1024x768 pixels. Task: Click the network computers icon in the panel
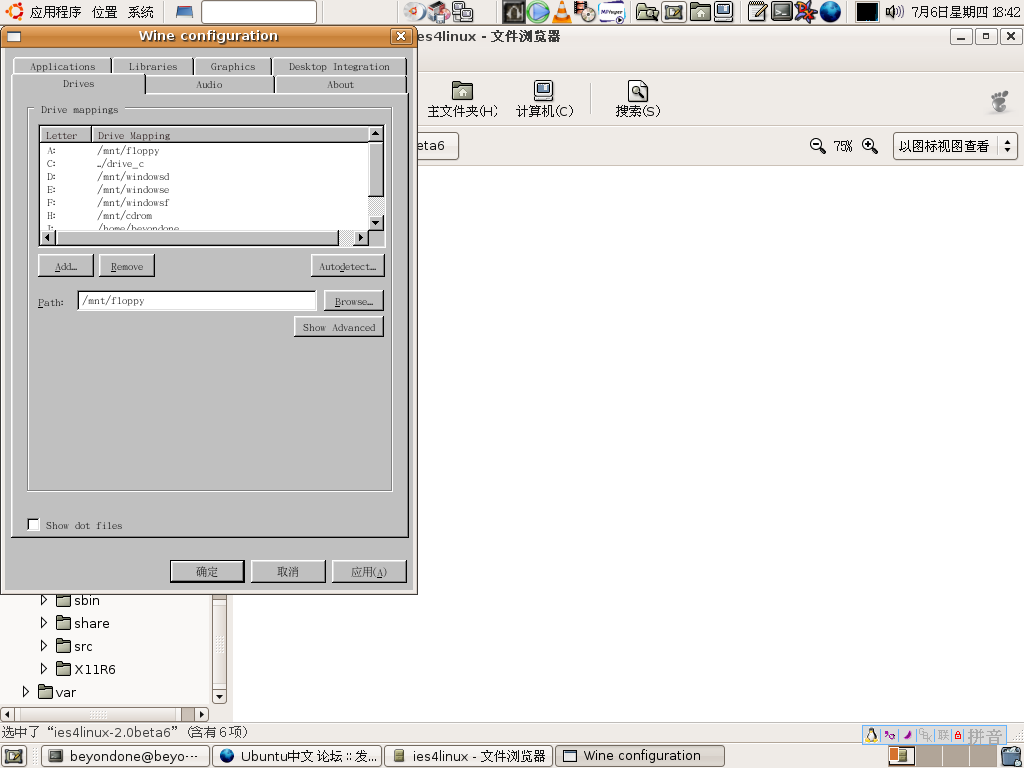tap(463, 12)
